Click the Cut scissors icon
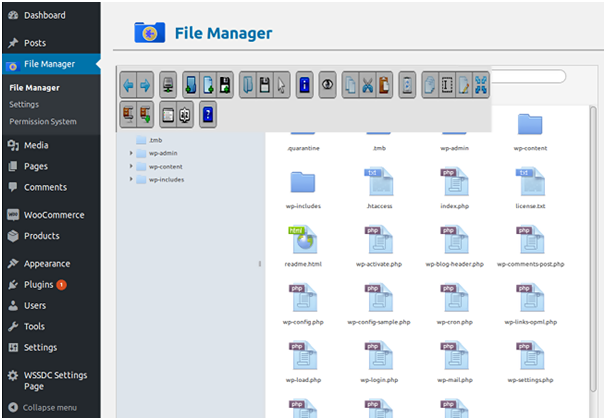 (x=368, y=85)
